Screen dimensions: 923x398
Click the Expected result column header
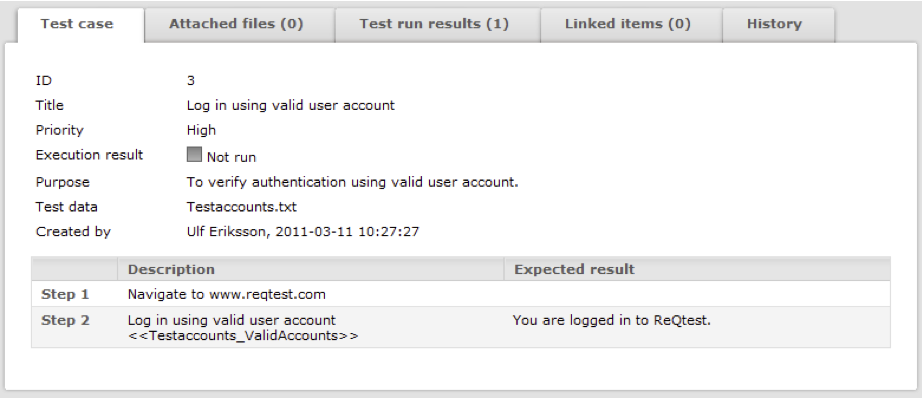click(x=575, y=270)
